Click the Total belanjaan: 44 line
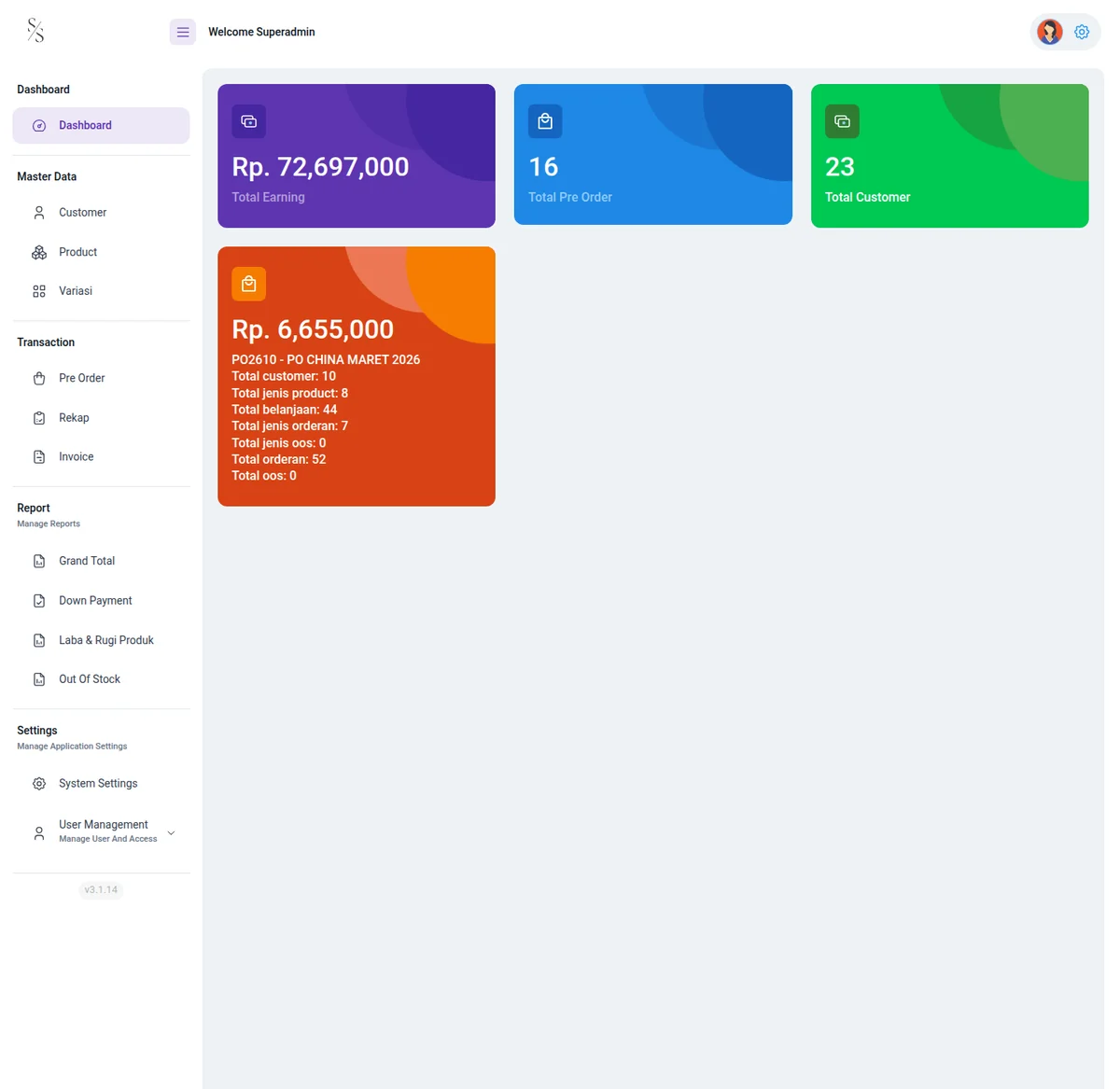Viewport: 1120px width, 1089px height. pos(285,410)
